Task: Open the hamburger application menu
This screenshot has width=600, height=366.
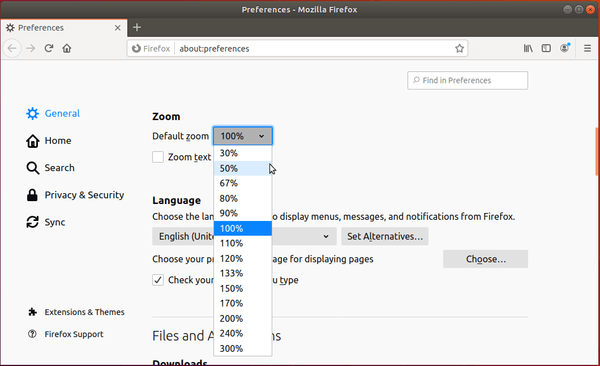Action: (x=587, y=48)
